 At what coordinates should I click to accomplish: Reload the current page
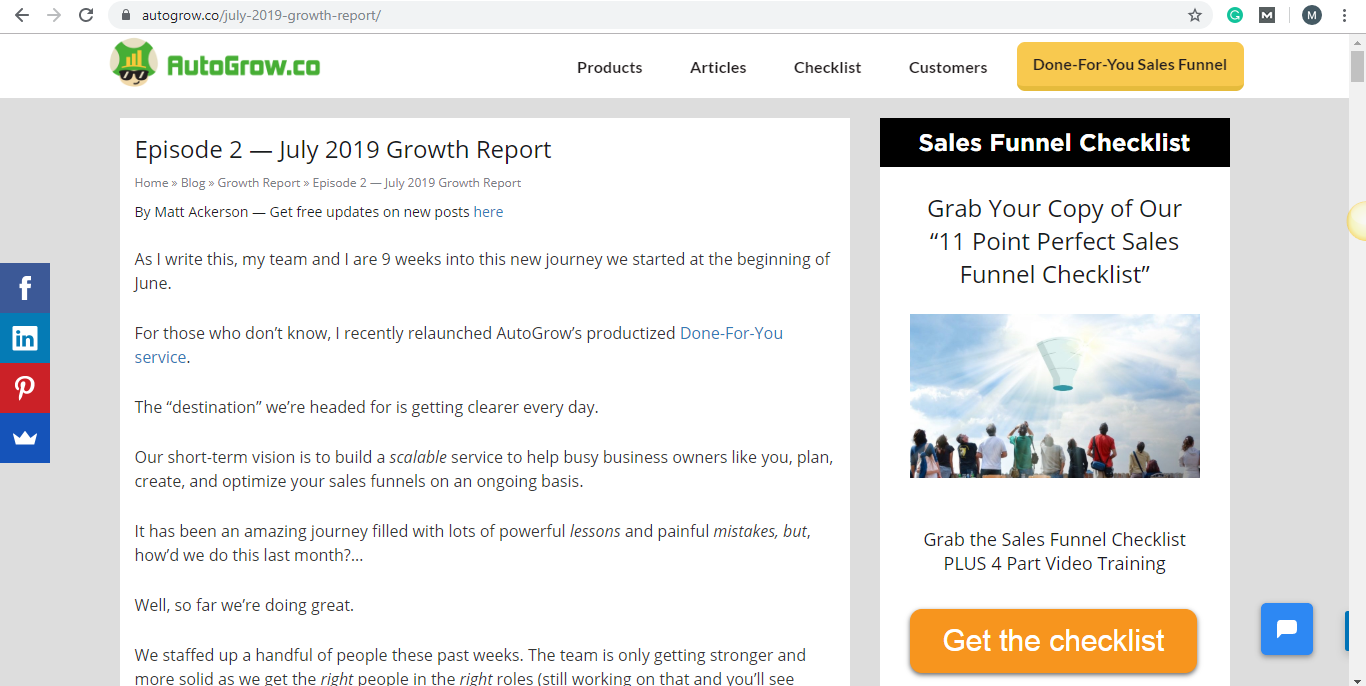click(86, 15)
